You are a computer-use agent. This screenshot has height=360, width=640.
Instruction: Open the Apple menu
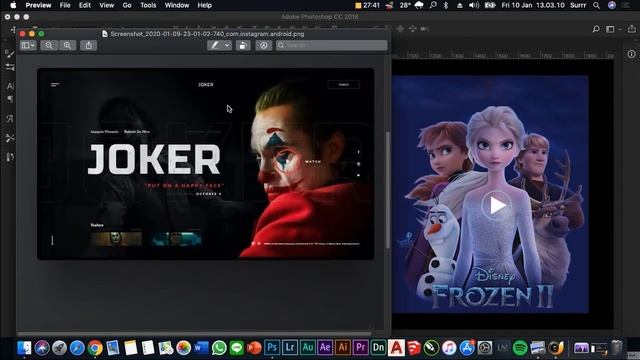click(13, 5)
